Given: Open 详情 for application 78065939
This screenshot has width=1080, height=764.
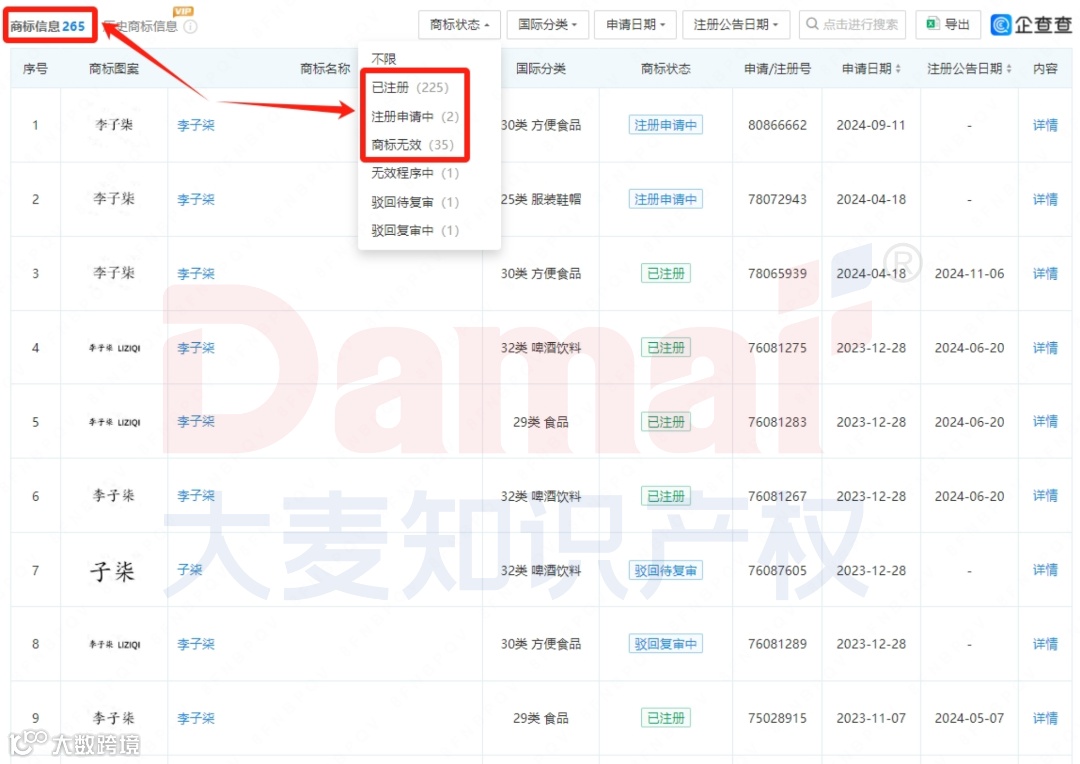Looking at the screenshot, I should 1045,273.
